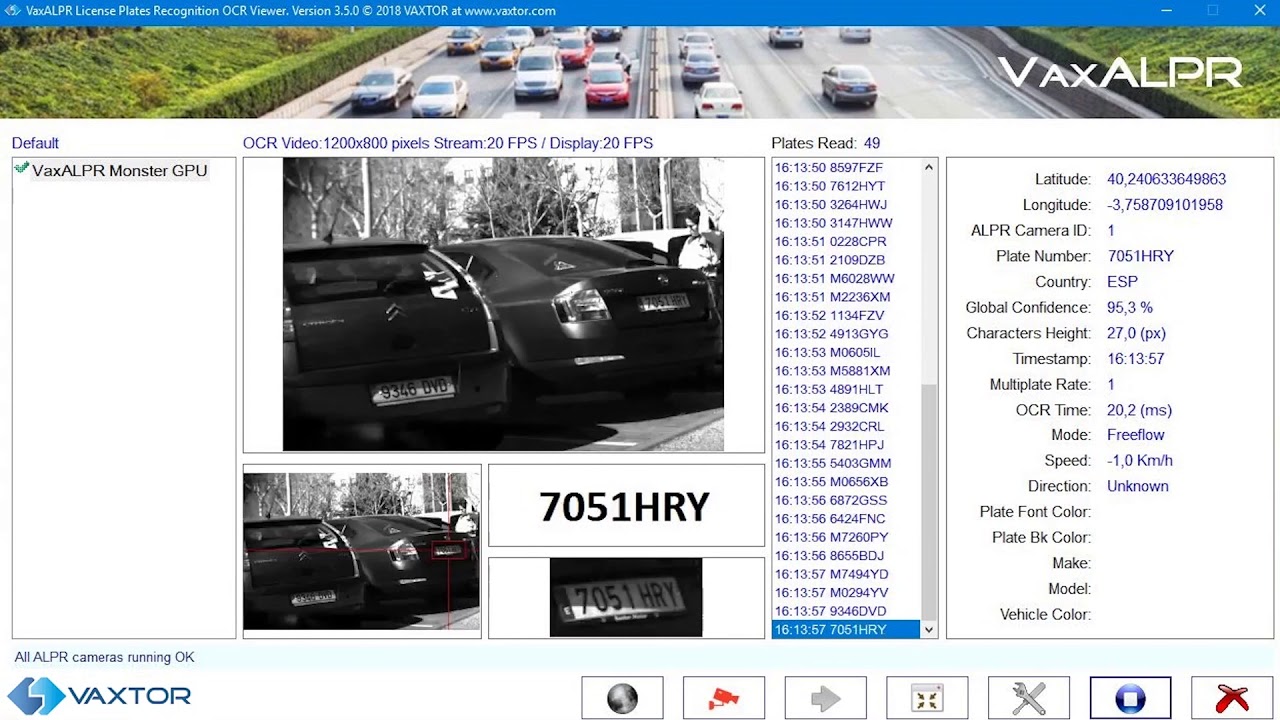
Task: Open the red camera settings button
Action: tap(724, 698)
